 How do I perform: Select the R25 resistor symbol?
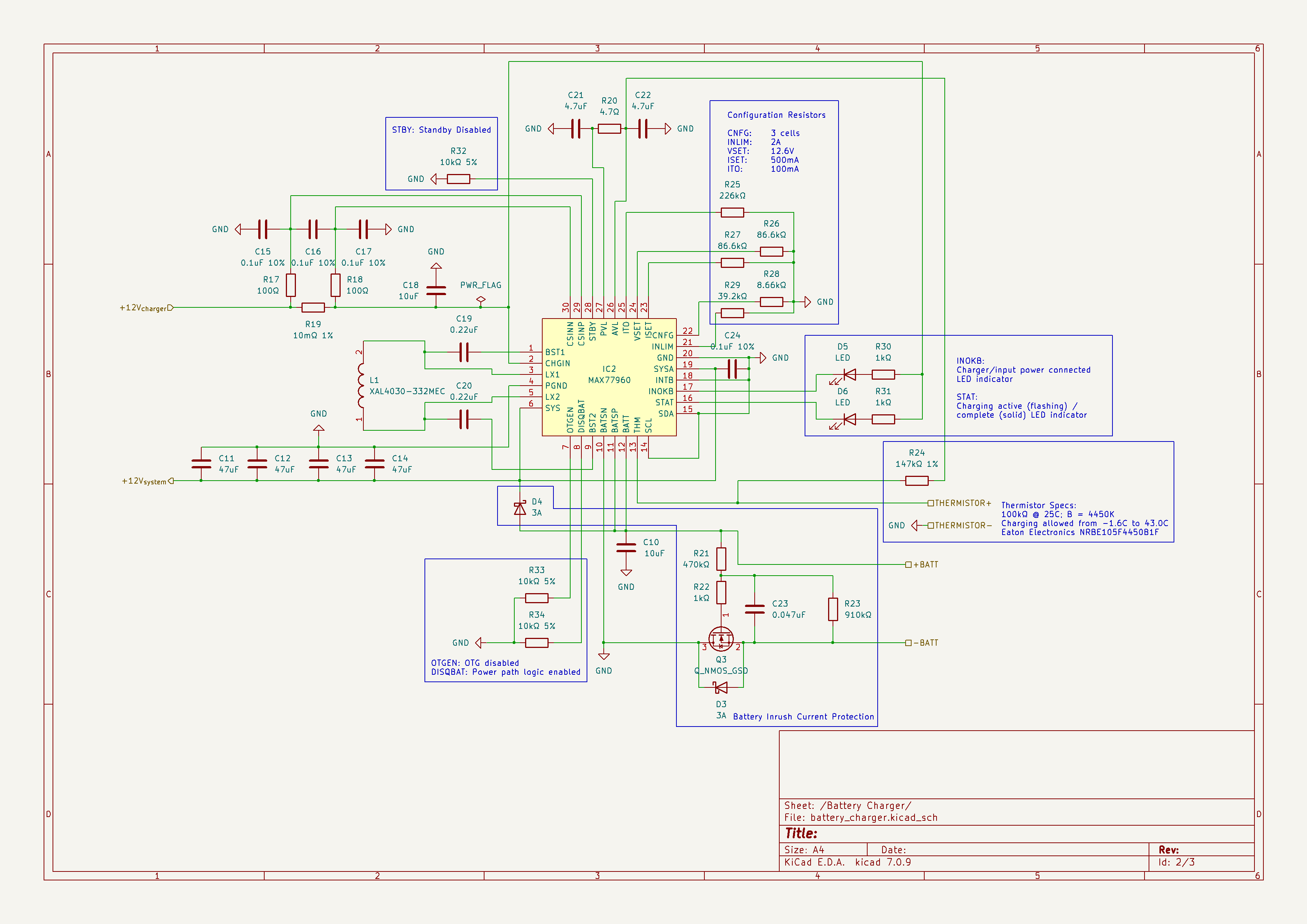click(732, 213)
